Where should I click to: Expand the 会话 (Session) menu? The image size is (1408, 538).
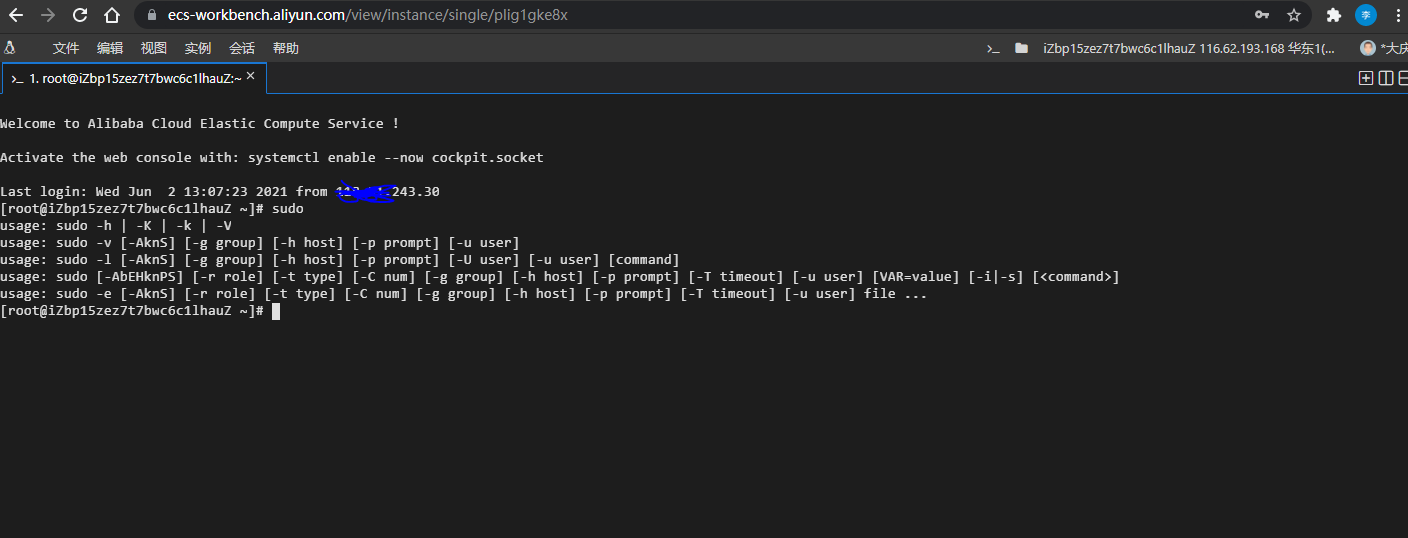[242, 48]
